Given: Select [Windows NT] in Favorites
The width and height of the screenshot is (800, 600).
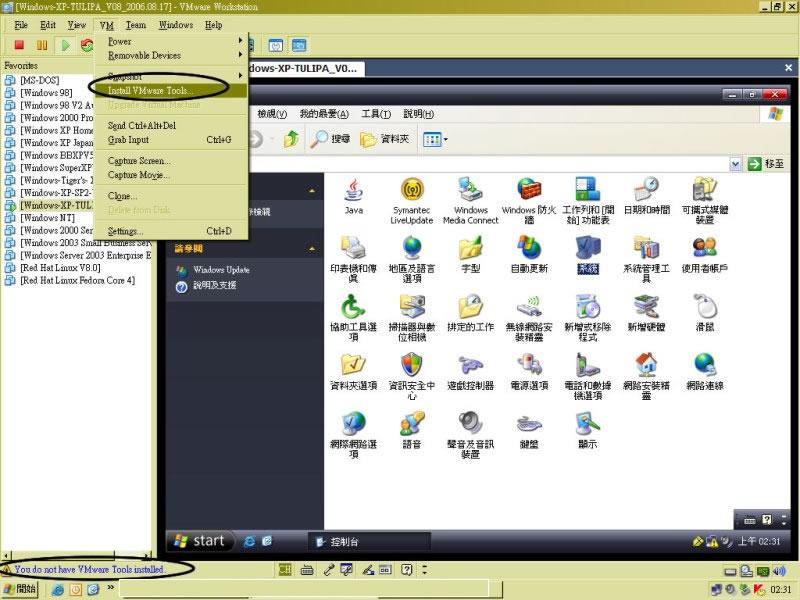Looking at the screenshot, I should click(47, 218).
